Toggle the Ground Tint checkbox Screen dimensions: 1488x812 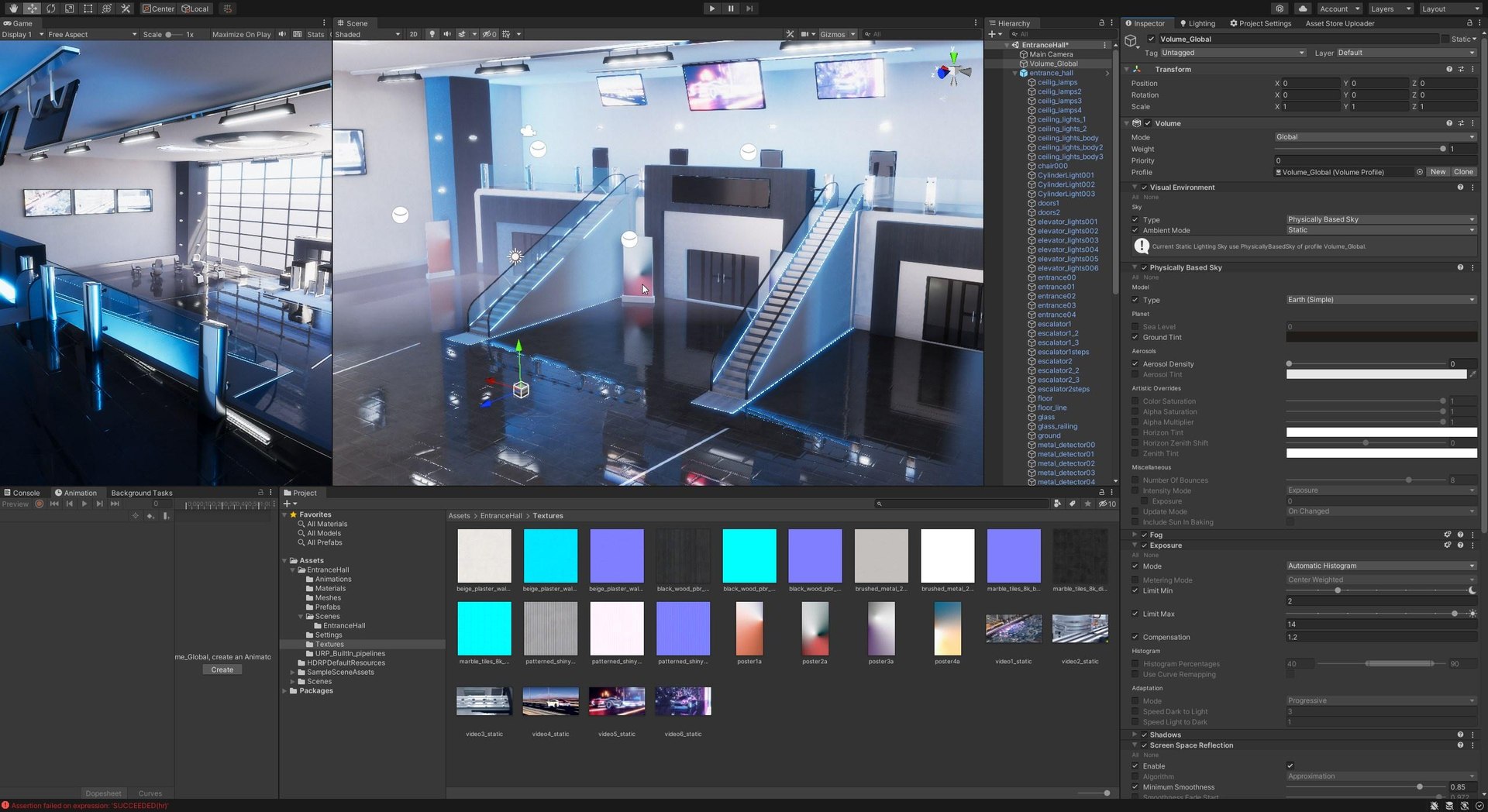click(1135, 337)
